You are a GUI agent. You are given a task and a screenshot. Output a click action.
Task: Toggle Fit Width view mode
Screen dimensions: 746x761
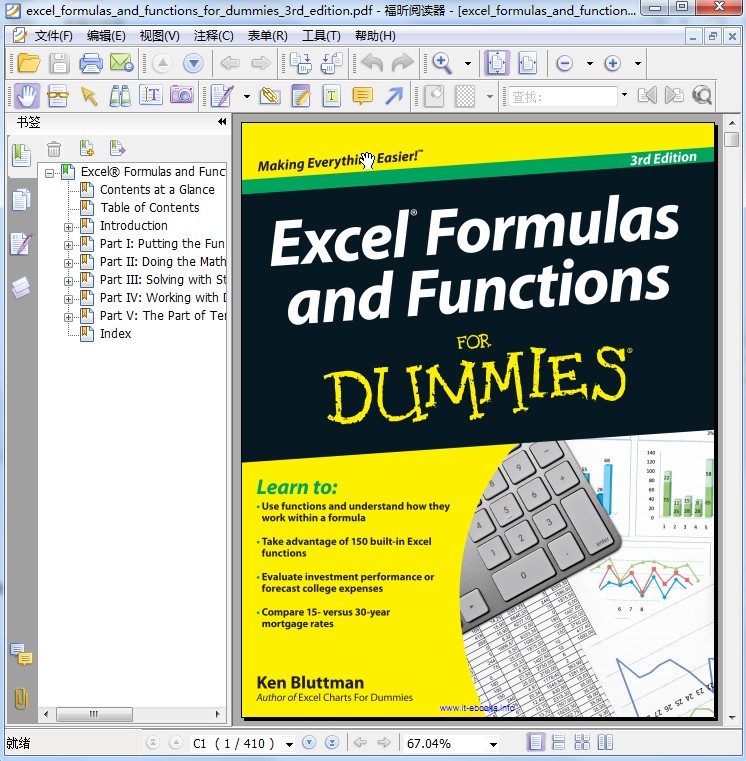pyautogui.click(x=528, y=63)
